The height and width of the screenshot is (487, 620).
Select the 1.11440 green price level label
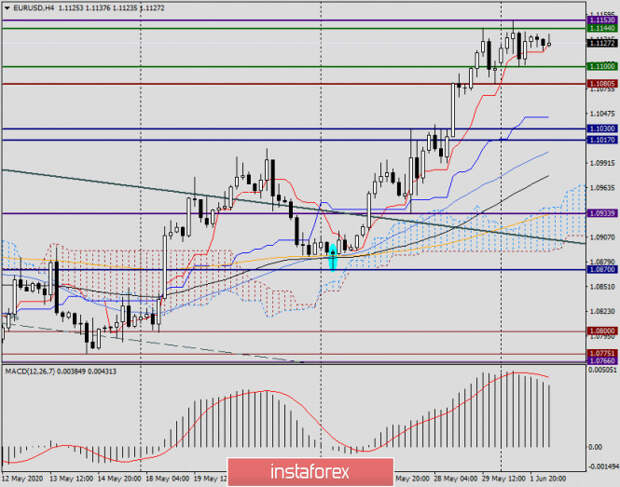tap(602, 28)
